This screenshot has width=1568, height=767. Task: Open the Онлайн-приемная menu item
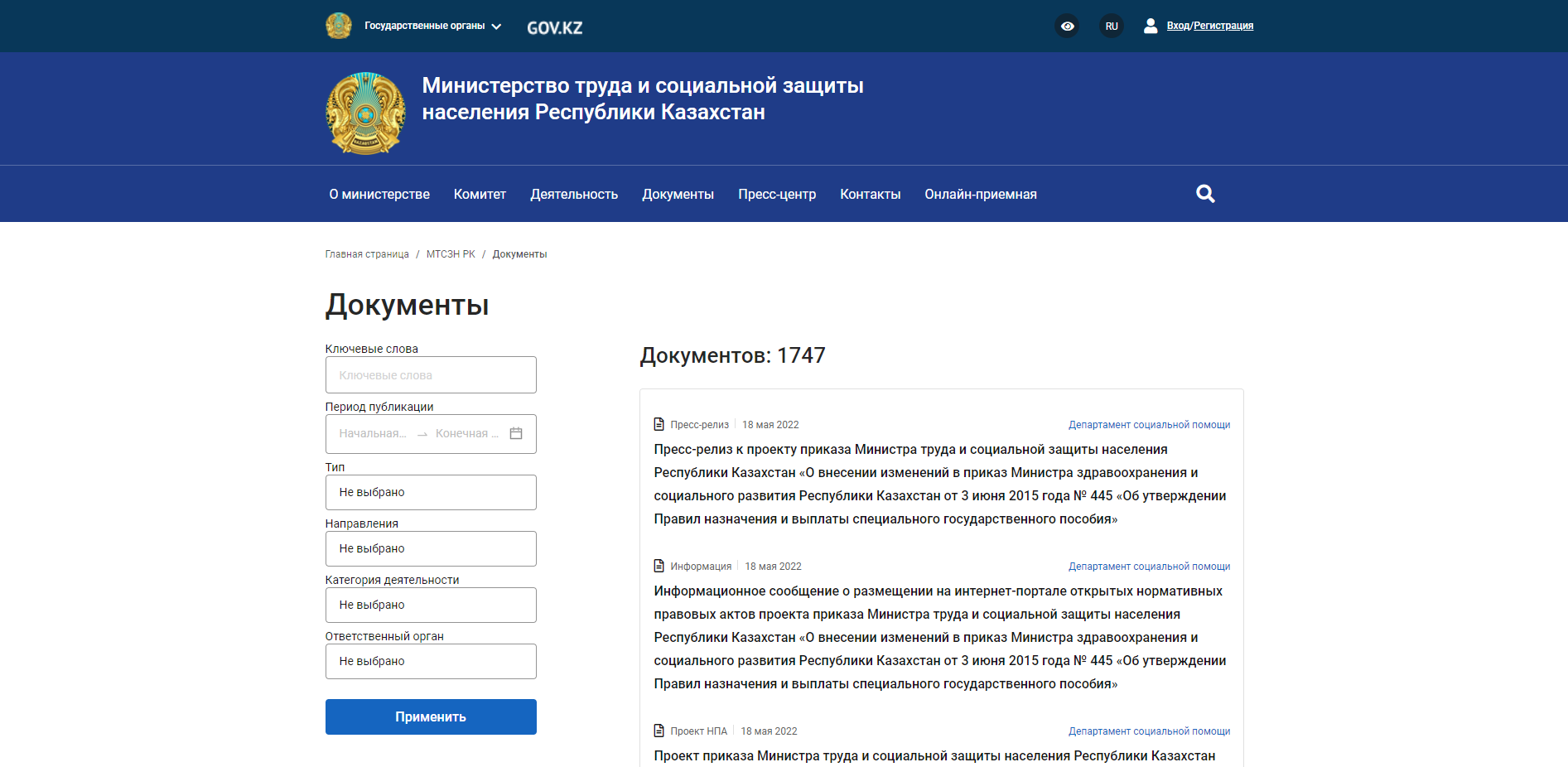coord(981,194)
